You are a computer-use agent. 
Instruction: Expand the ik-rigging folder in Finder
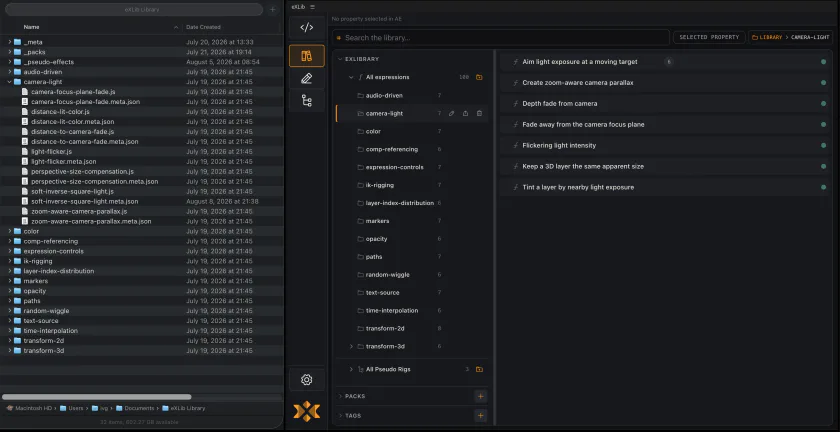10,261
